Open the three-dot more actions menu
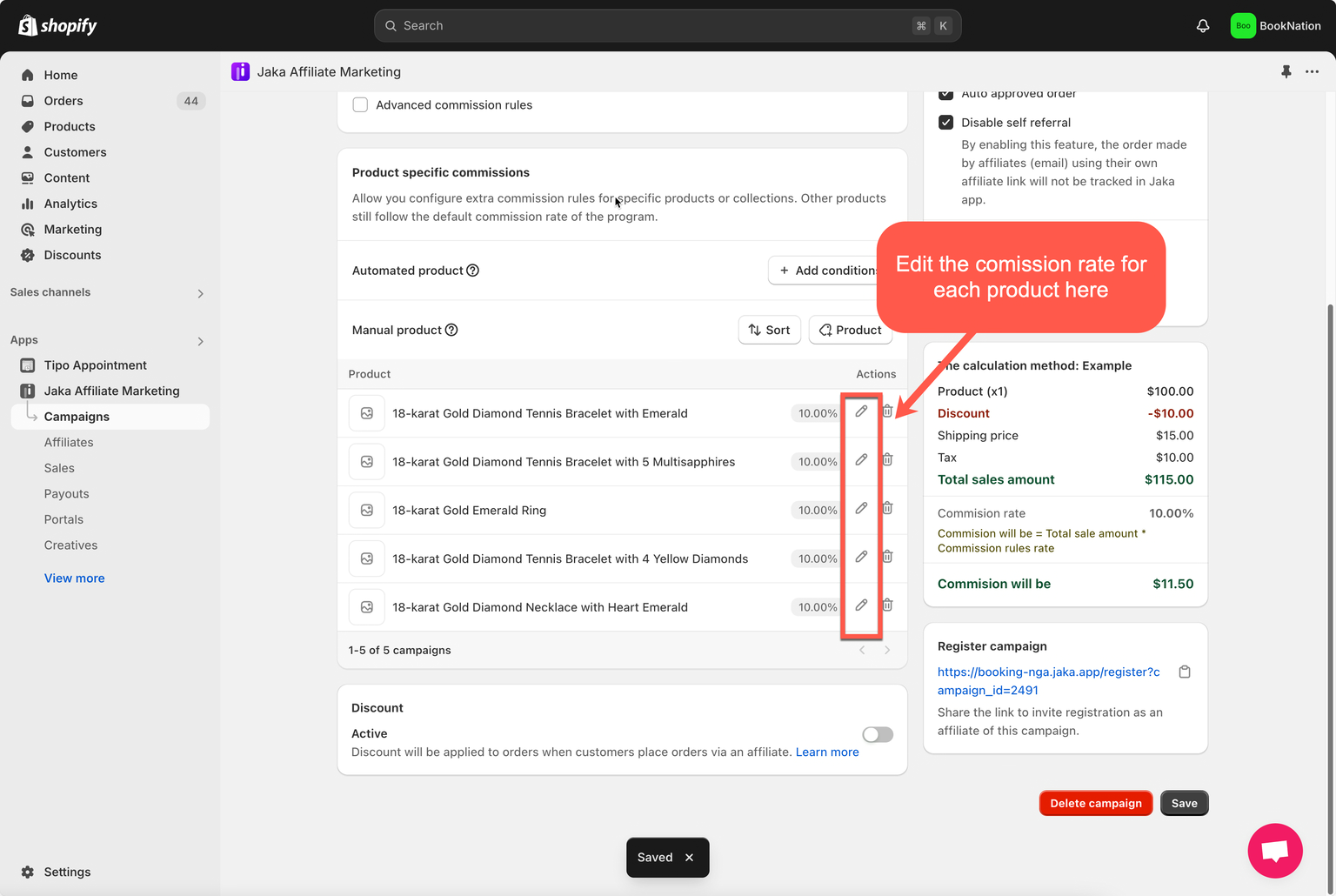Viewport: 1336px width, 896px height. 1312,71
